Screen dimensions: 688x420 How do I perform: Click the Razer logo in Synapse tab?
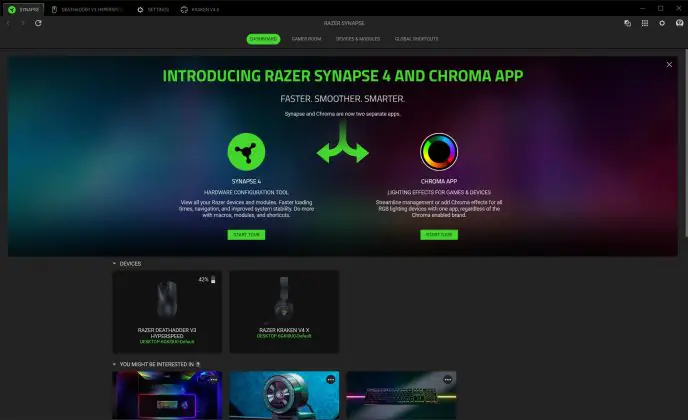click(x=12, y=10)
